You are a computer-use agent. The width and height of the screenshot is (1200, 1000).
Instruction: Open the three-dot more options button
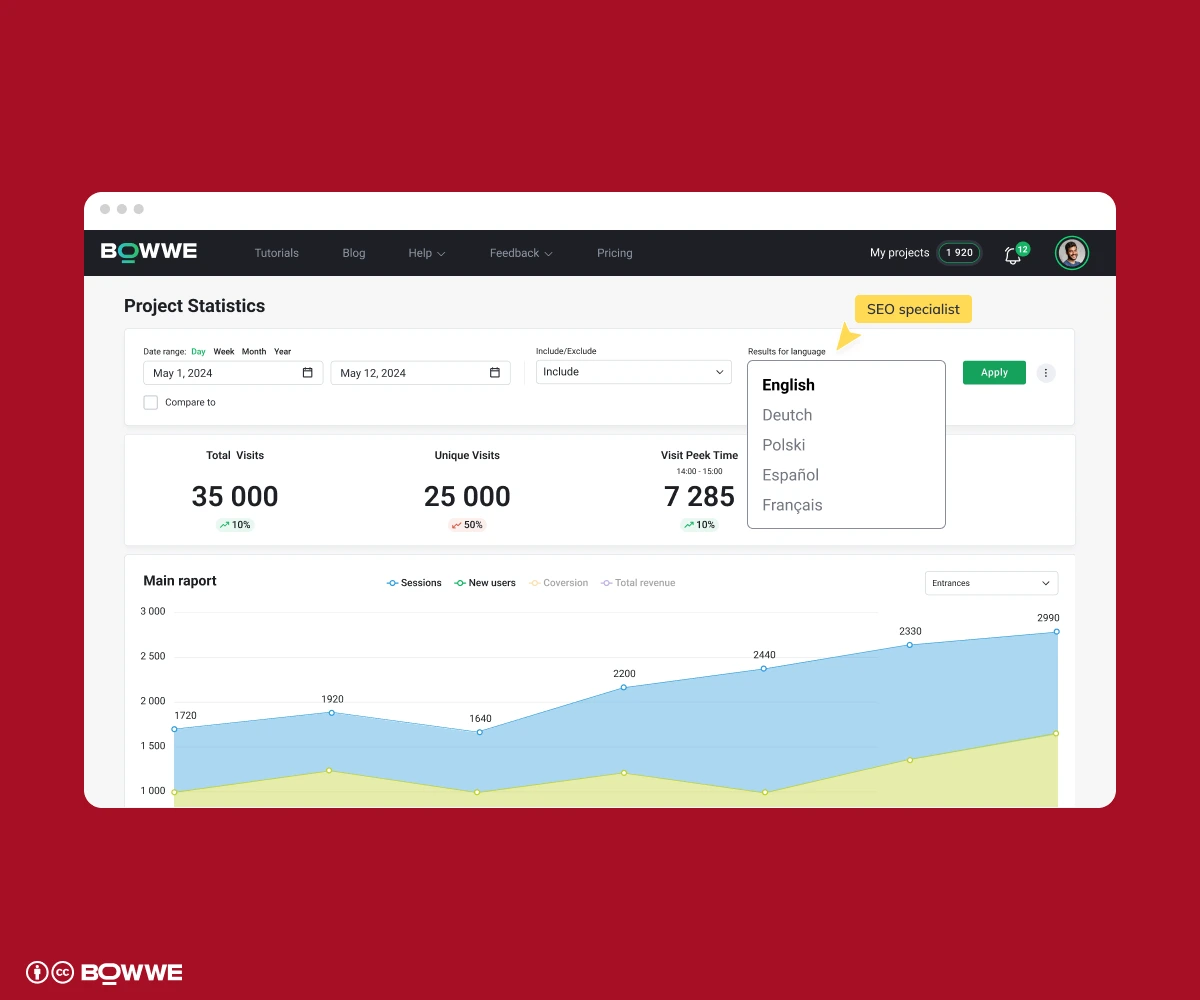click(1046, 373)
